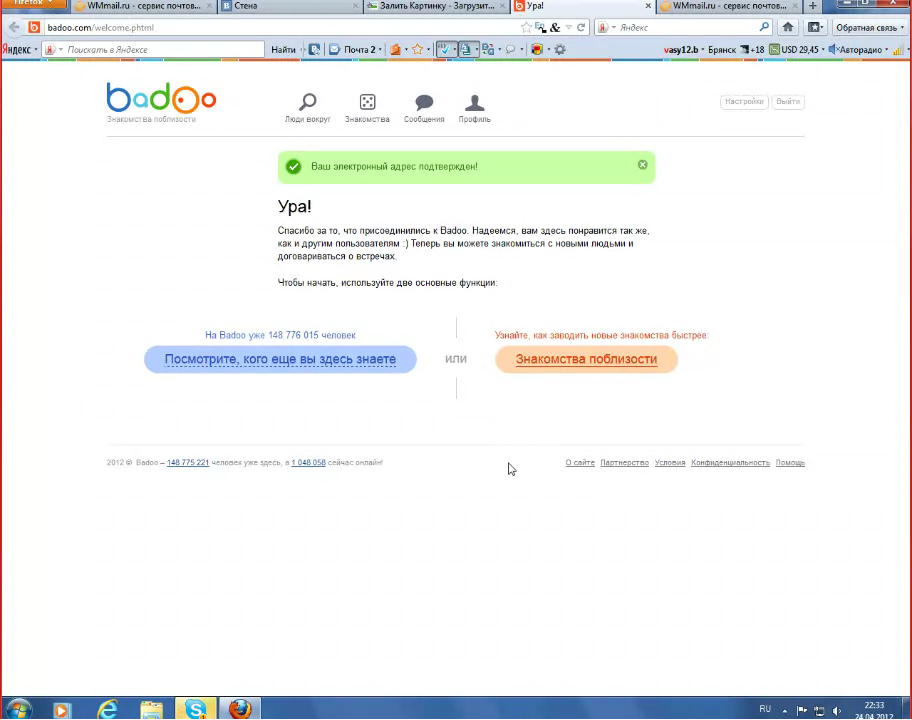Open Партнерство footer link
Viewport: 912px width, 720px height.
625,462
